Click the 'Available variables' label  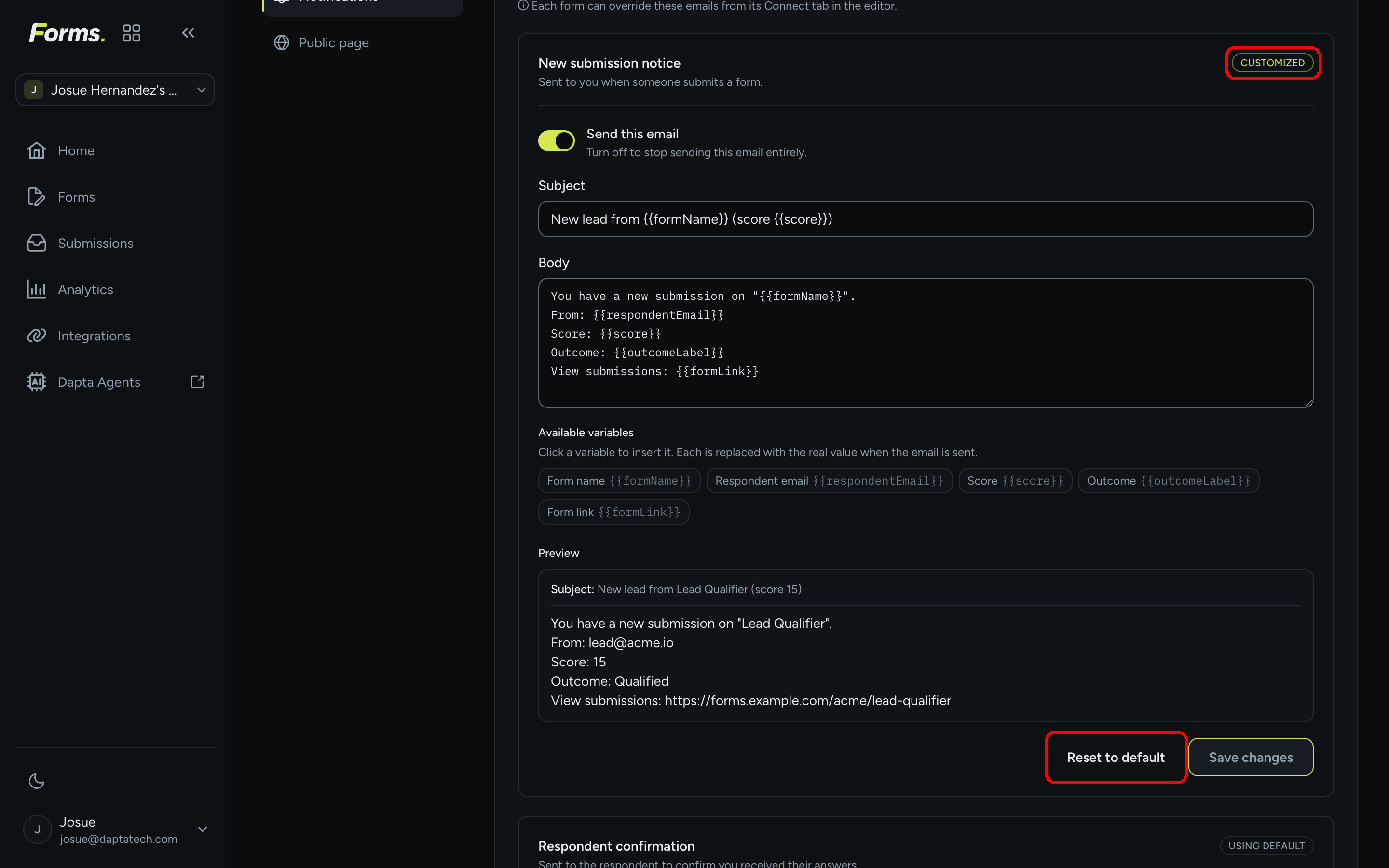point(586,432)
